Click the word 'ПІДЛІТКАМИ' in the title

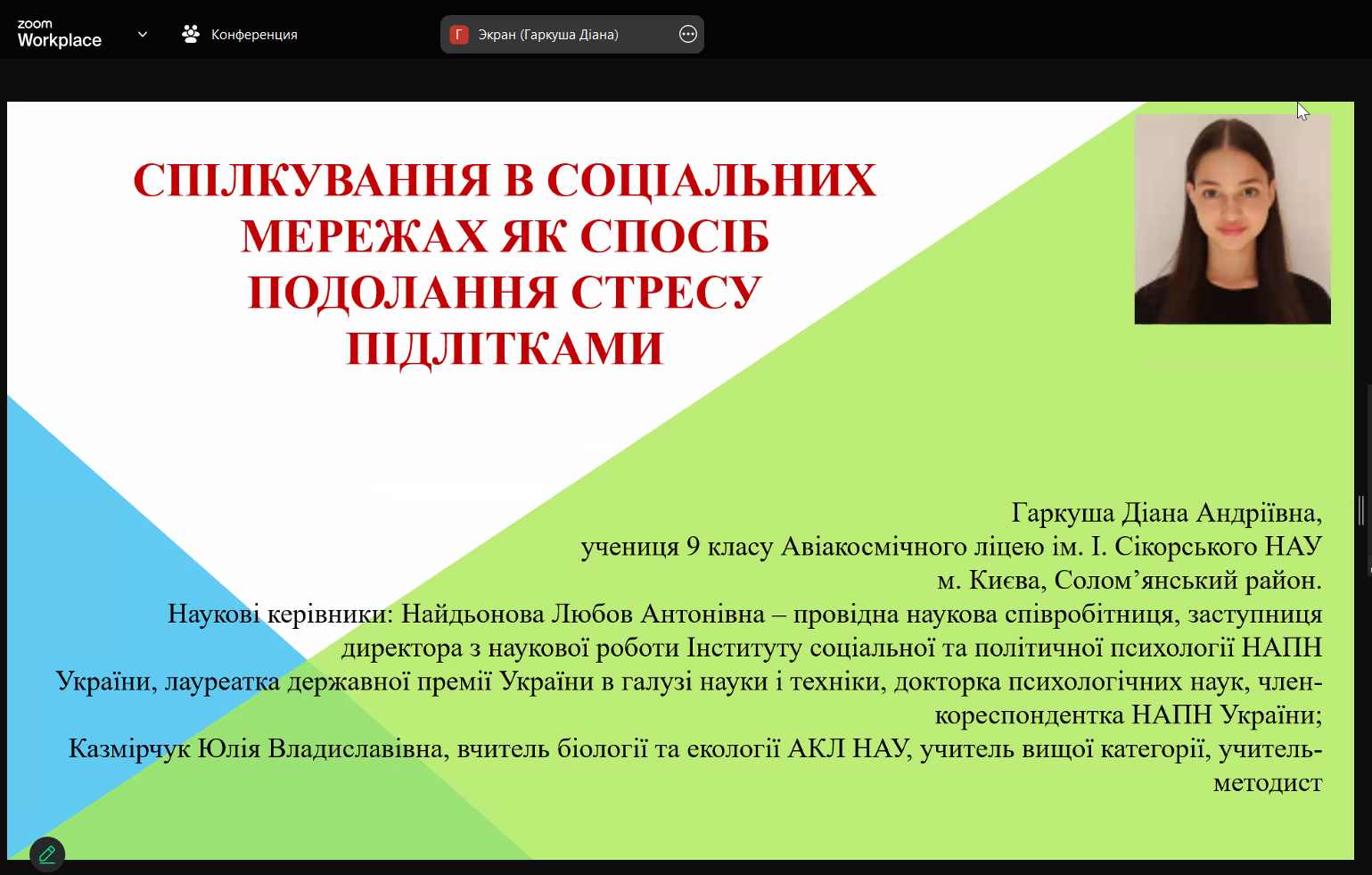505,349
